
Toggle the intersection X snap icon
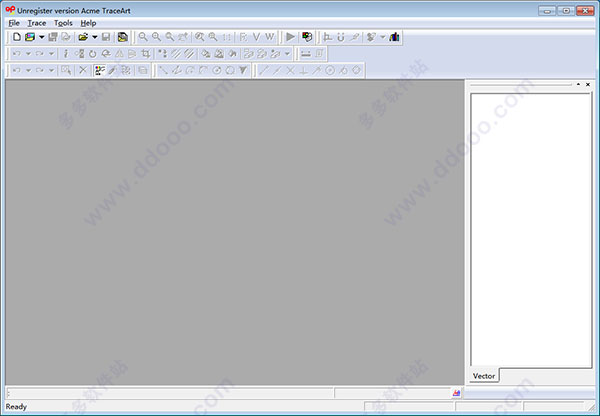pos(290,70)
